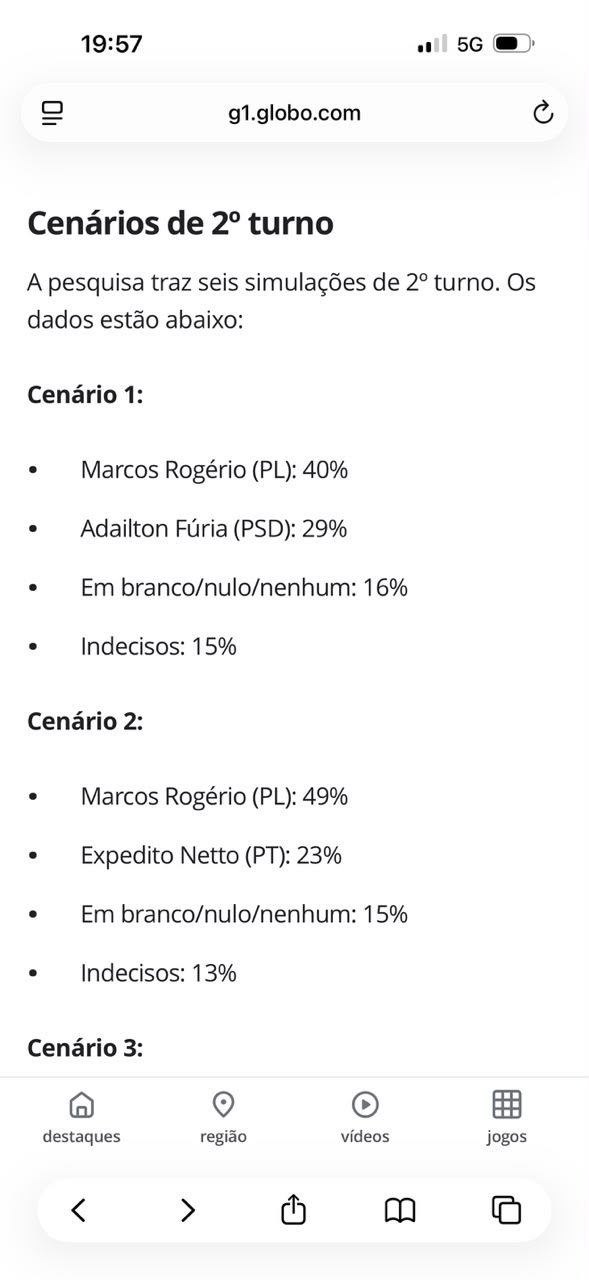589x1280 pixels.
Task: Open the destaques home tab
Action: tap(81, 1117)
